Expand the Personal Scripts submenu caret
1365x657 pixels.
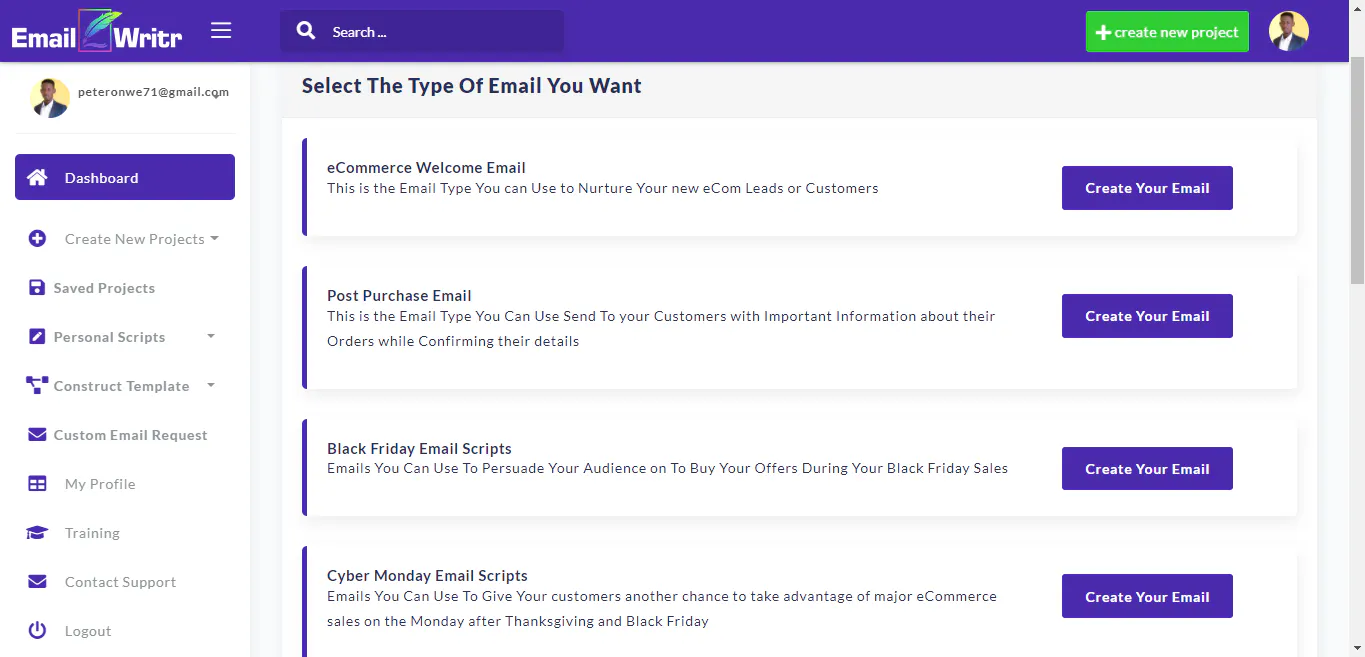click(211, 337)
